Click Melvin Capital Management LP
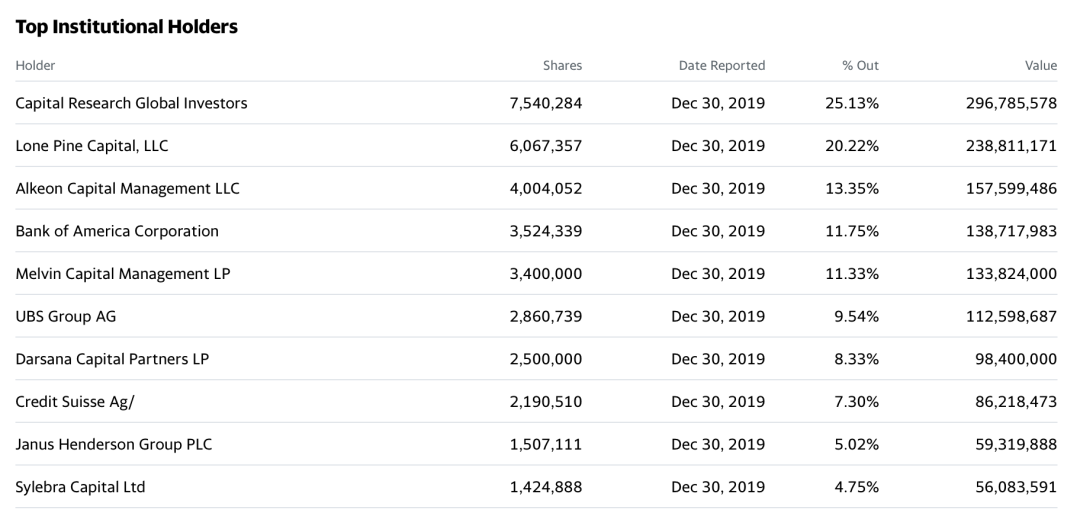The image size is (1080, 526). (x=122, y=274)
